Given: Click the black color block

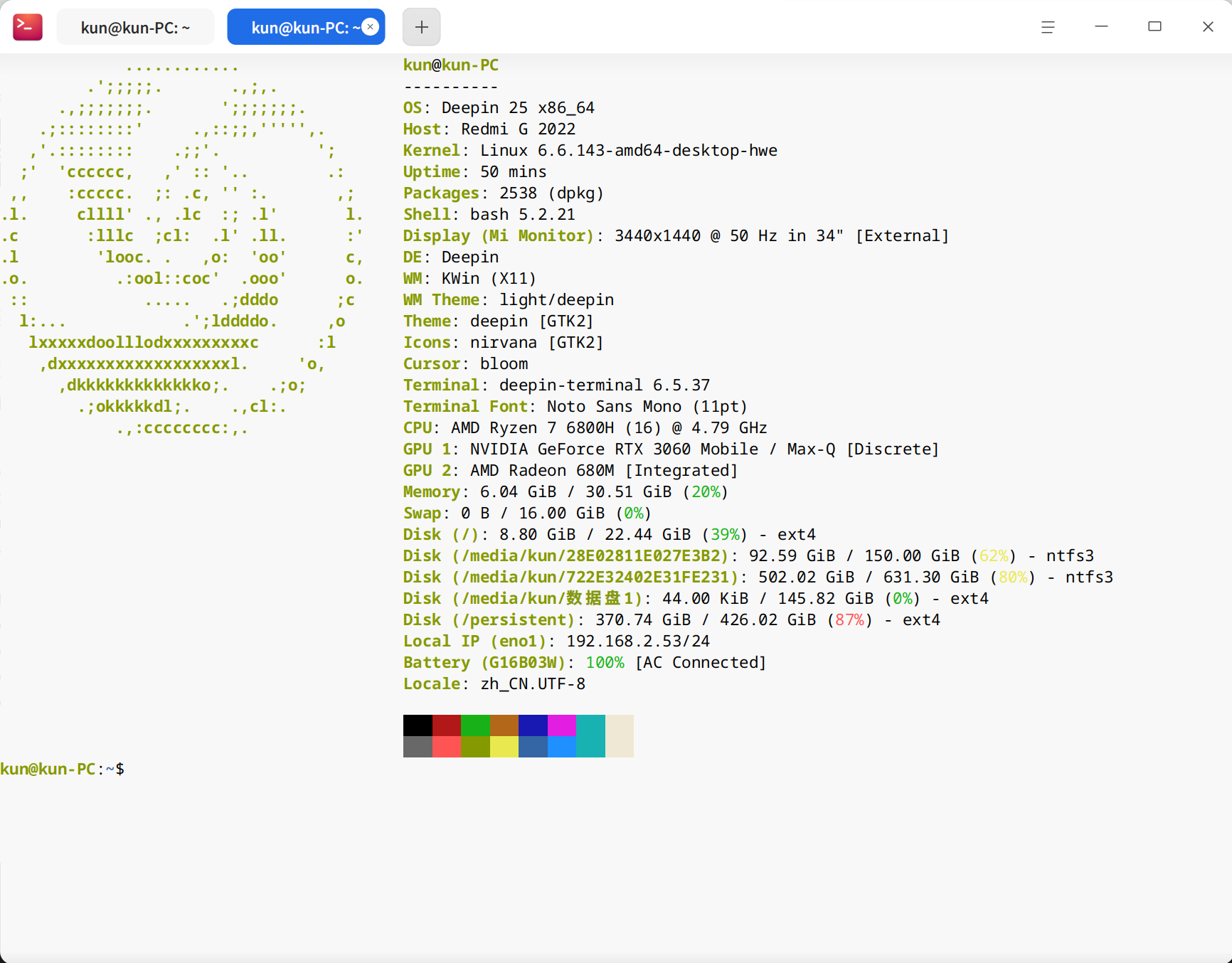Looking at the screenshot, I should coord(418,725).
